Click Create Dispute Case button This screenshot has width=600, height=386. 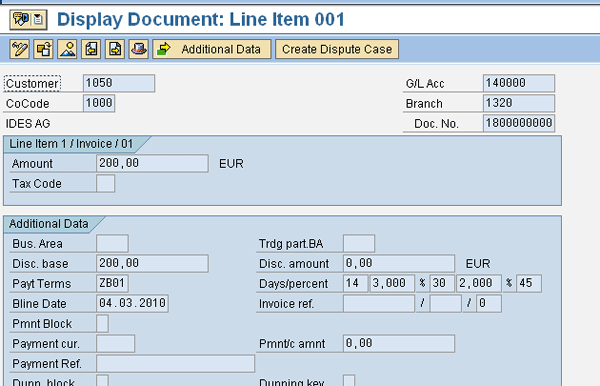click(x=337, y=49)
